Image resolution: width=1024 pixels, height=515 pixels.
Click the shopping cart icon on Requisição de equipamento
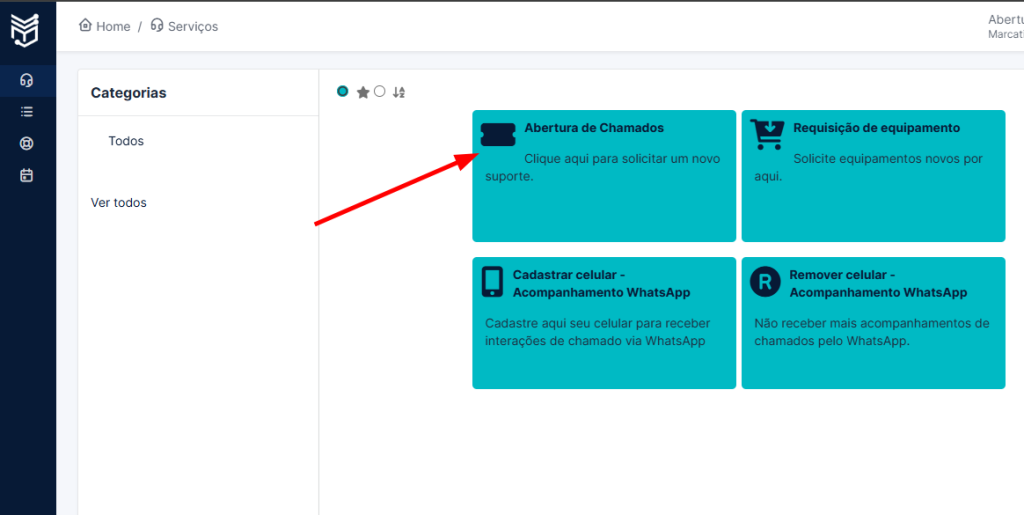767,134
